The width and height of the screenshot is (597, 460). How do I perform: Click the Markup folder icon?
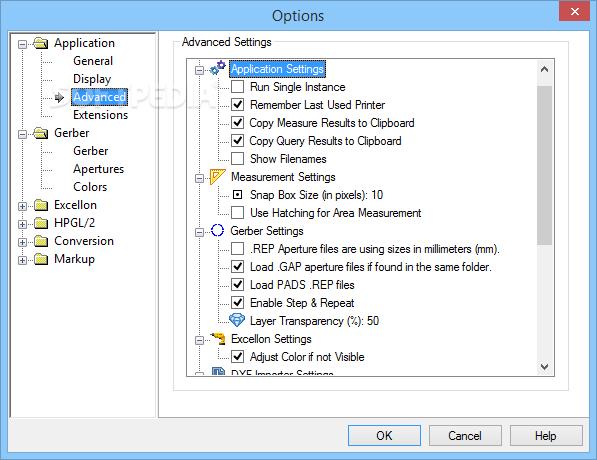pyautogui.click(x=41, y=259)
